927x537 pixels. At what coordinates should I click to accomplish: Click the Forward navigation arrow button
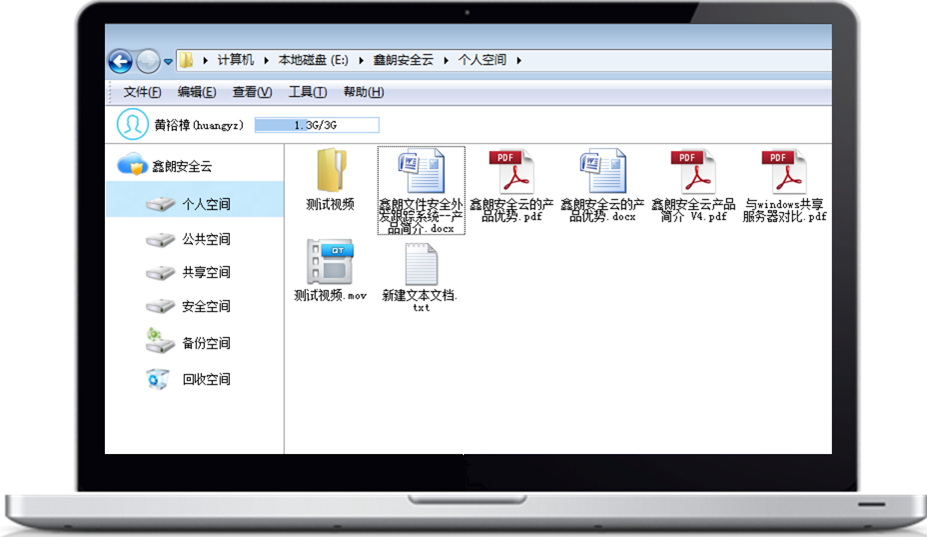point(148,62)
